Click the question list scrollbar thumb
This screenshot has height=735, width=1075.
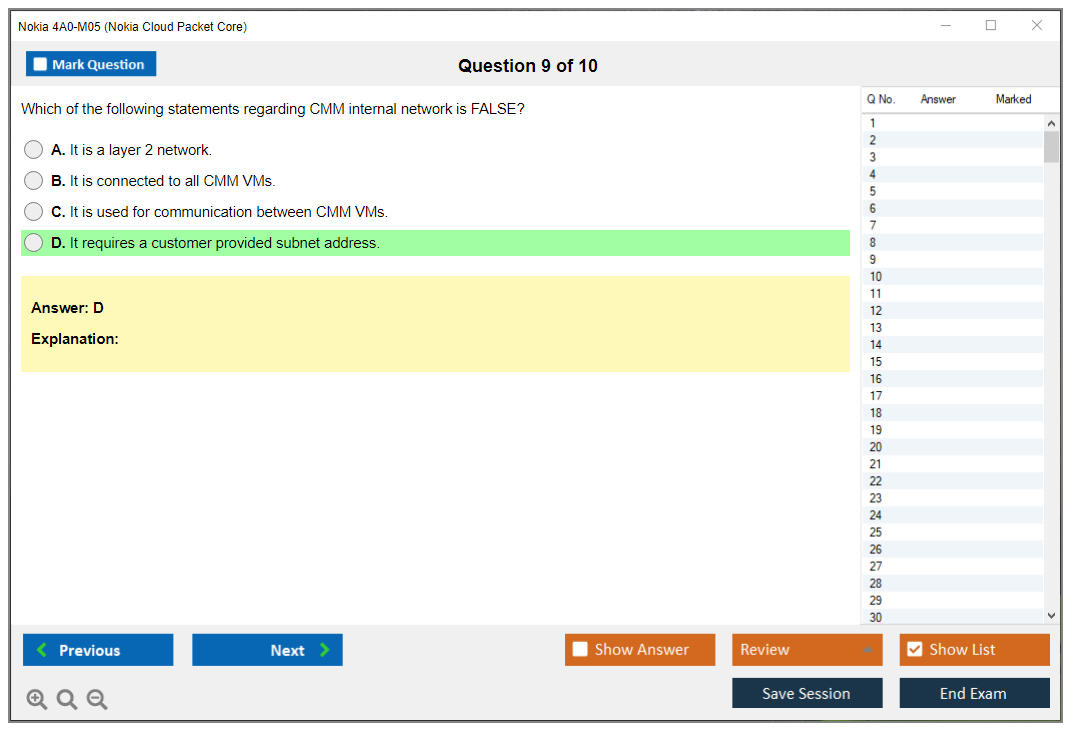(x=1051, y=147)
